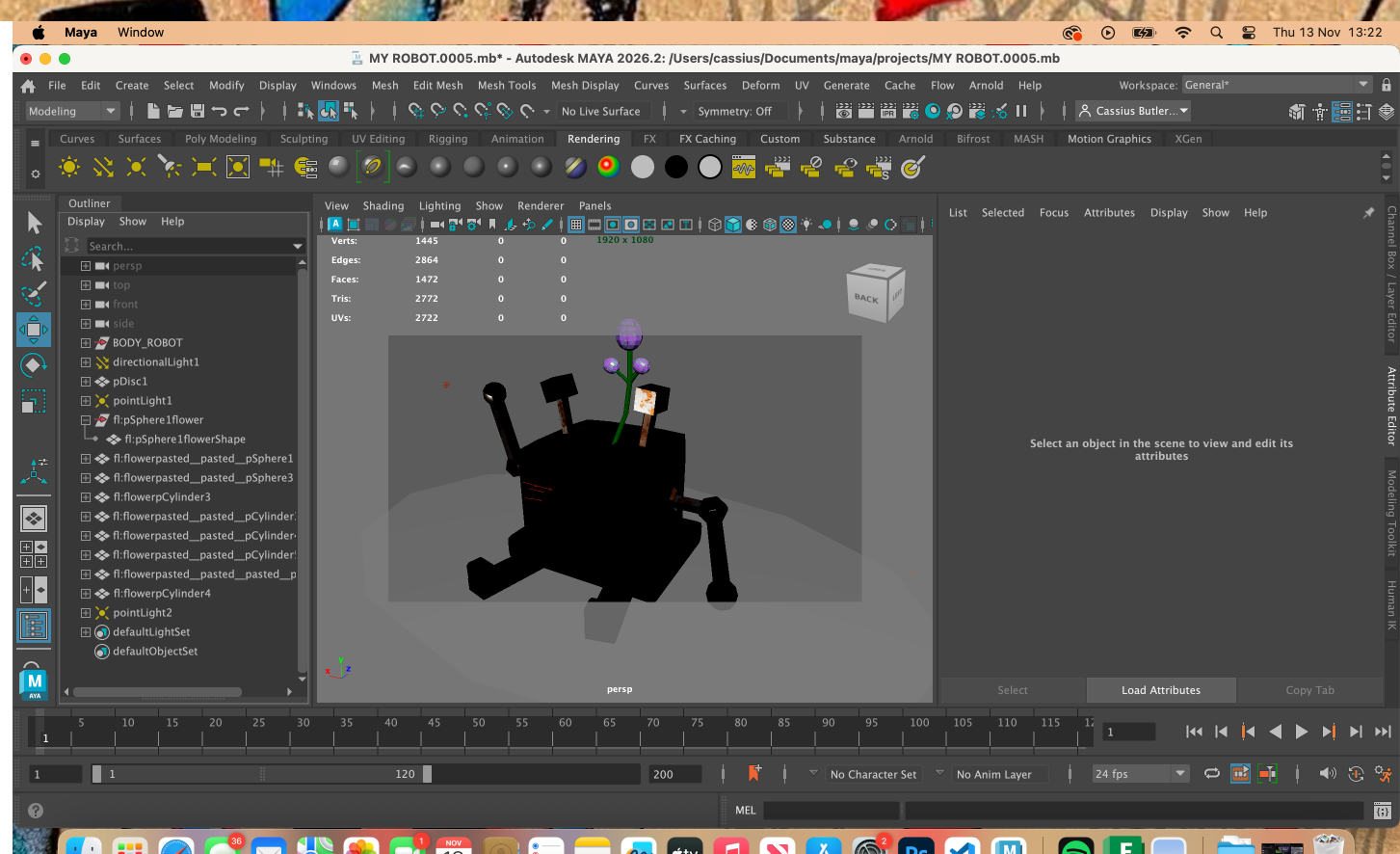Collapse the fl:pSphere1flower node
This screenshot has width=1400, height=854.
coord(86,420)
